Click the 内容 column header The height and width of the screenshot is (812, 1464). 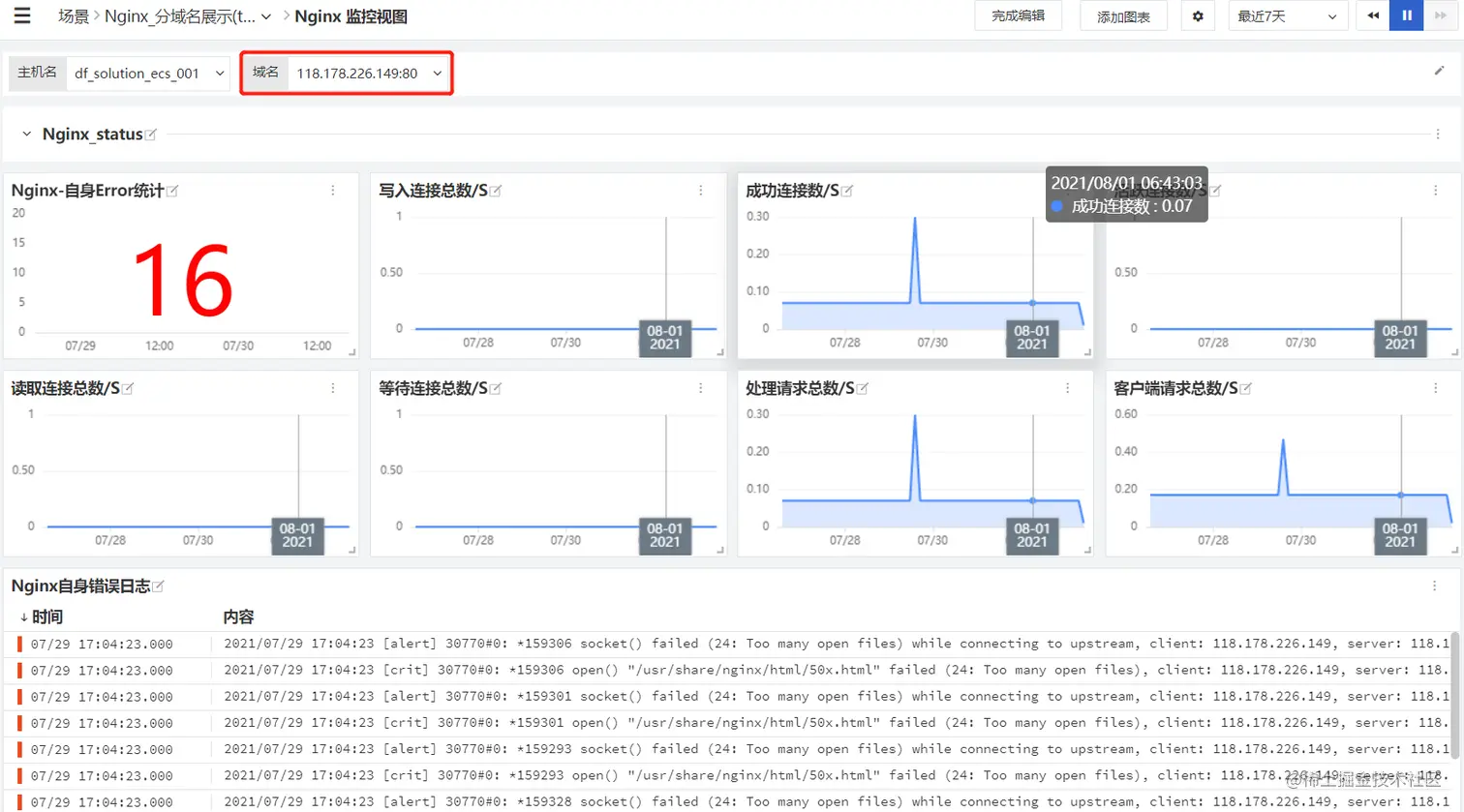point(238,617)
